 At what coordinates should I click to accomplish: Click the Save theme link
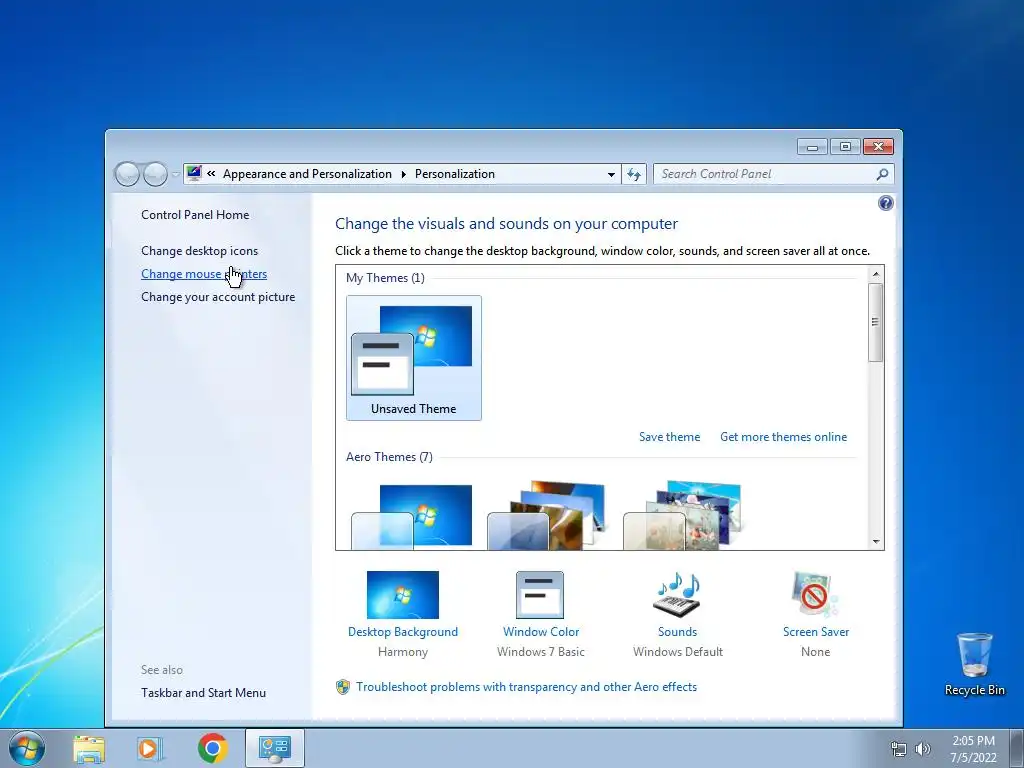(x=669, y=437)
